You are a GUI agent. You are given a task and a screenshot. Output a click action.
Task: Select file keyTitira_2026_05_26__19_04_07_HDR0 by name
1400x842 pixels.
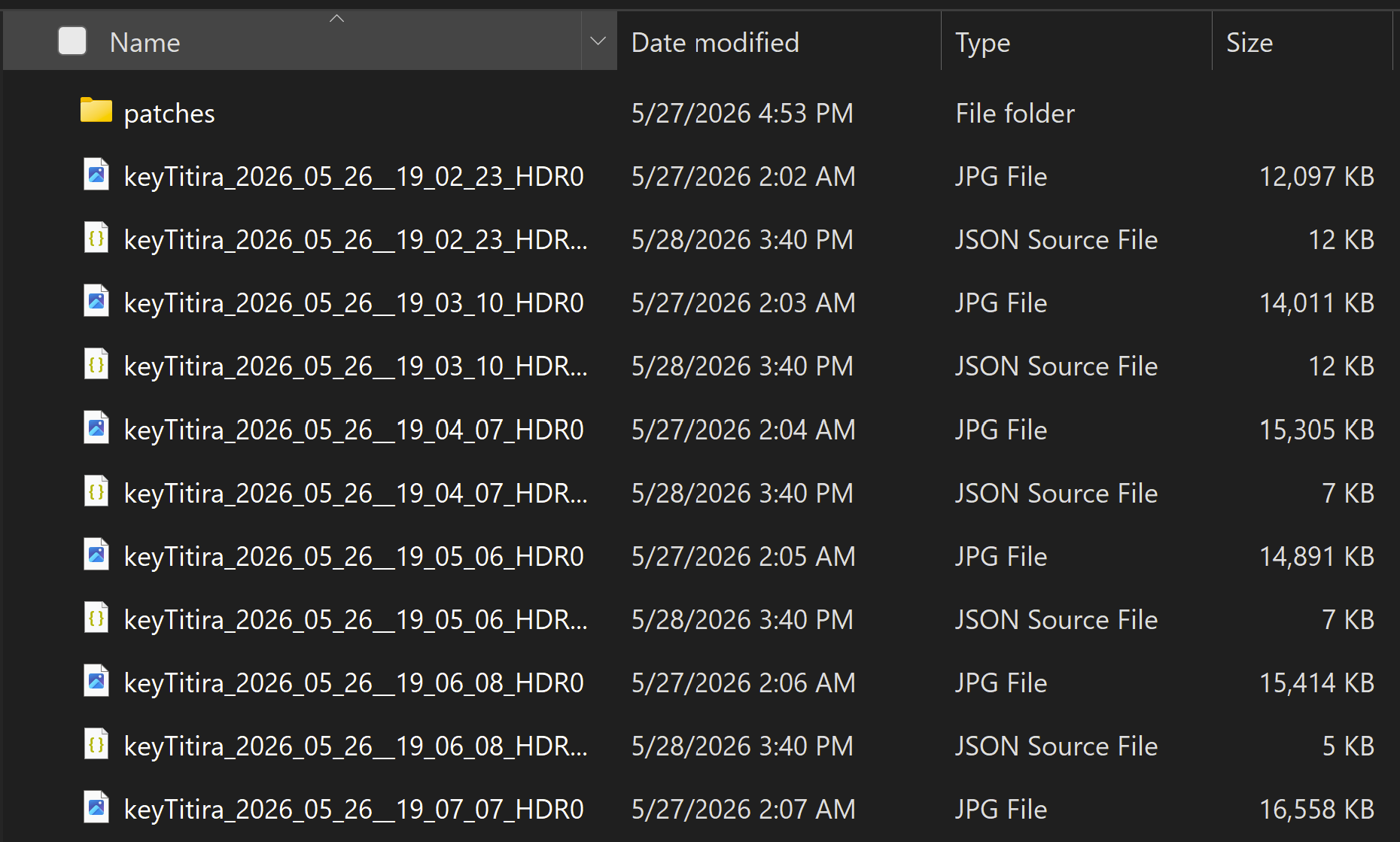(354, 430)
